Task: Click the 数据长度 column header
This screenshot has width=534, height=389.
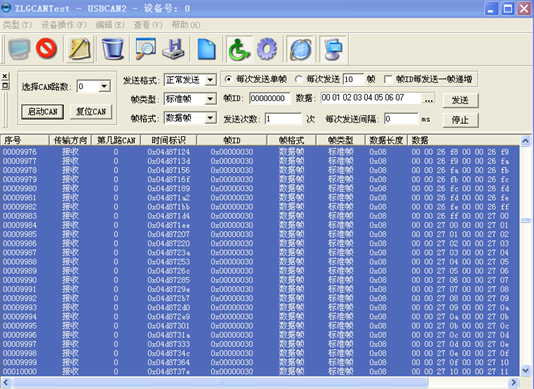Action: [386, 140]
